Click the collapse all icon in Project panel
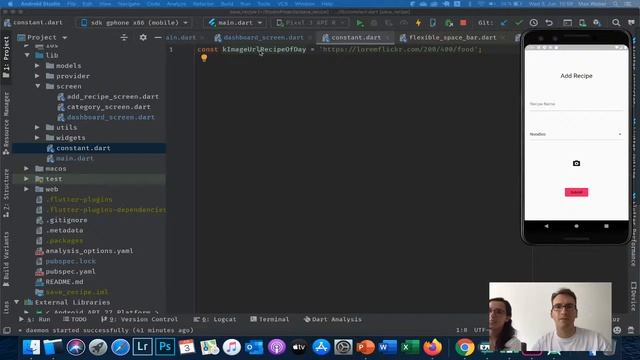The width and height of the screenshot is (640, 360). 124,38
